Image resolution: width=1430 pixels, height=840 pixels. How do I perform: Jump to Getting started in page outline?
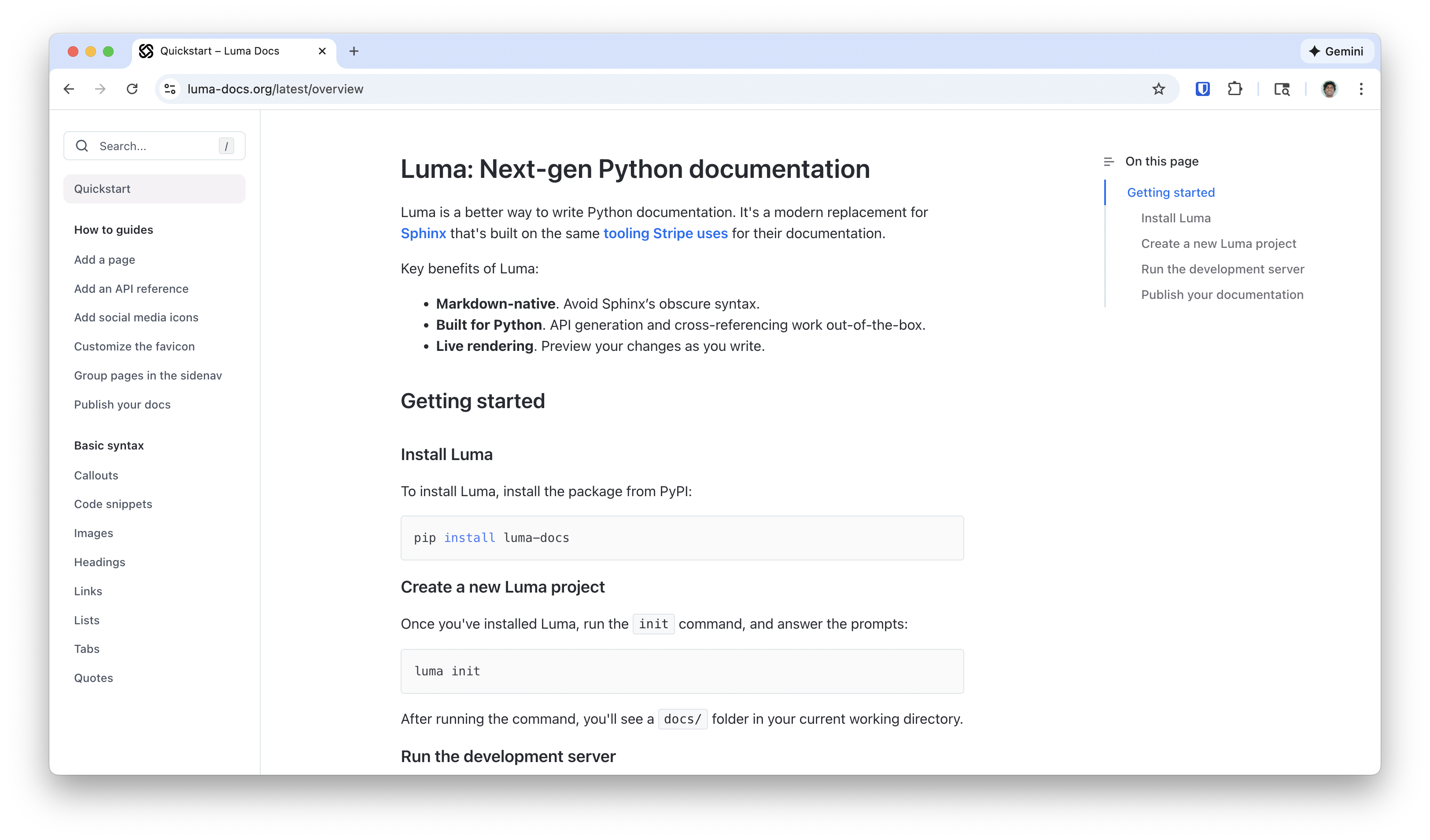click(x=1170, y=193)
